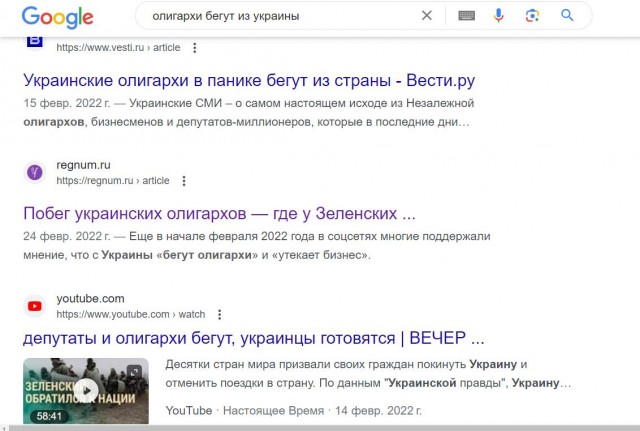The height and width of the screenshot is (431, 640).
Task: Open 'депутаты и олигархи бегут' video link
Action: [x=253, y=338]
